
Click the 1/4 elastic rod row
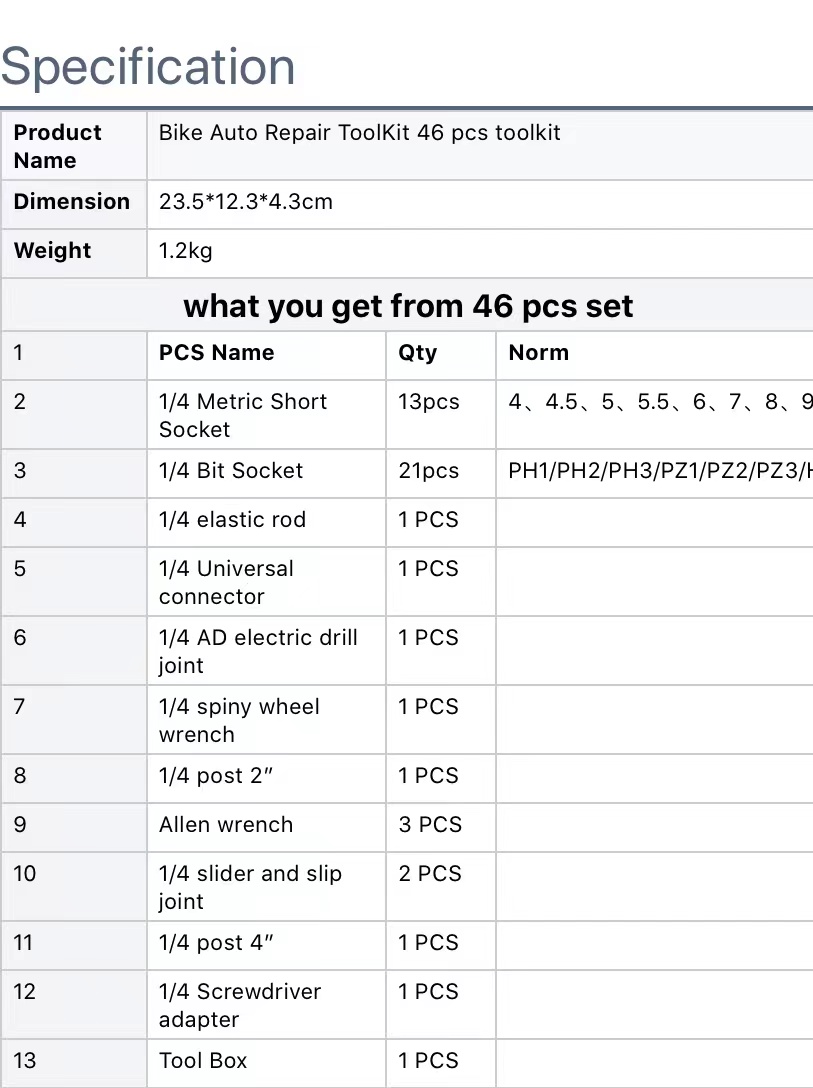click(x=406, y=522)
